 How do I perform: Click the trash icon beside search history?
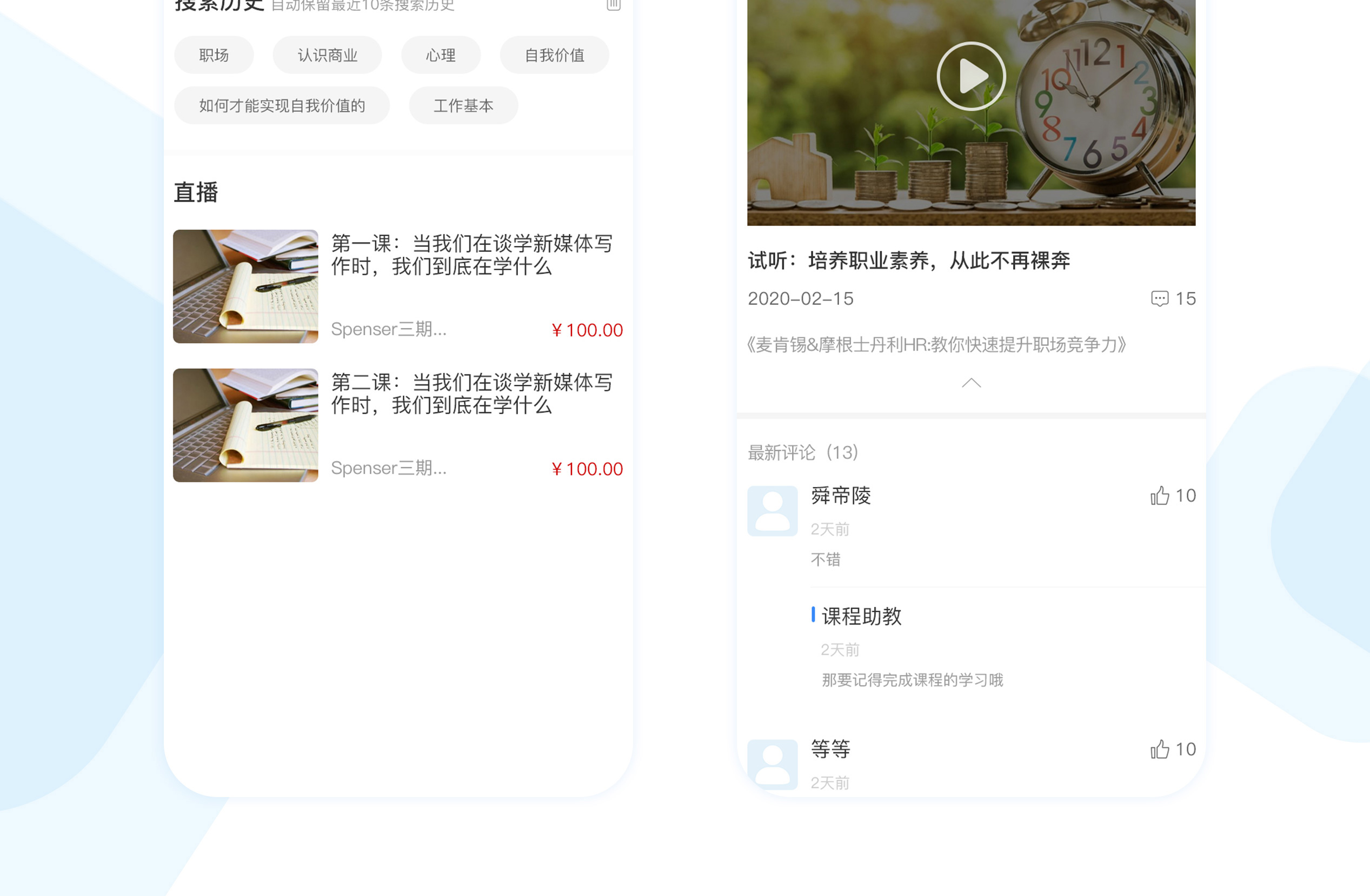tap(613, 5)
